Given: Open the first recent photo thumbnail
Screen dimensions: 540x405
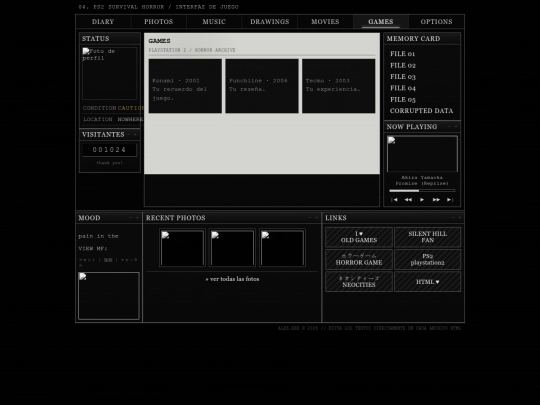Looking at the screenshot, I should [182, 248].
